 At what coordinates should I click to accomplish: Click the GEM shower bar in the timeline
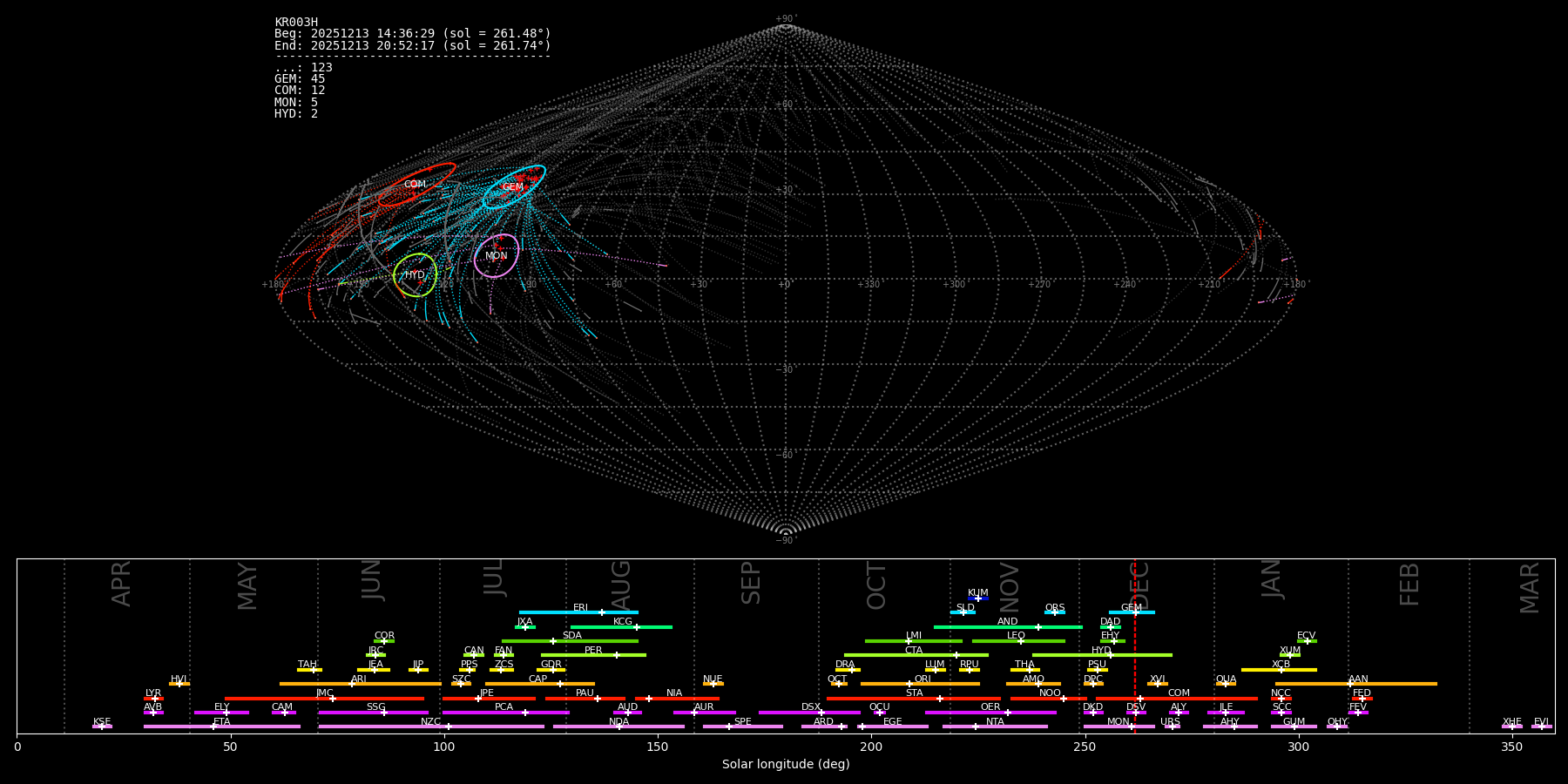click(x=1132, y=612)
